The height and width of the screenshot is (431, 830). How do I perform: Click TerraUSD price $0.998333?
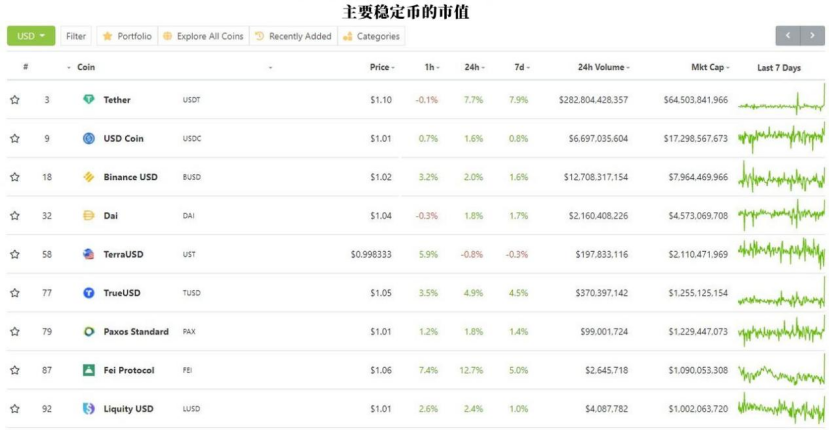coord(371,254)
